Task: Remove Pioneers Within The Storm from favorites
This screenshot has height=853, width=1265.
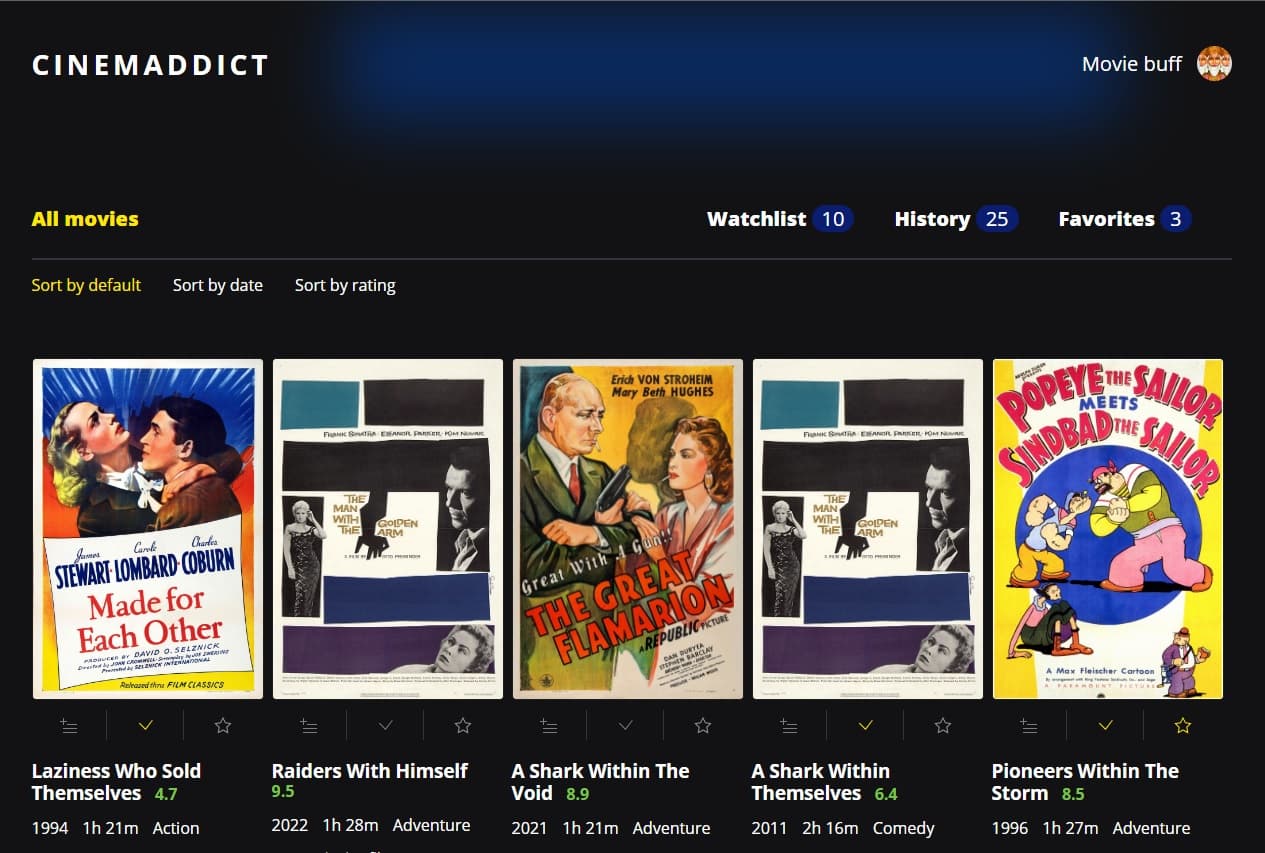Action: (1183, 726)
